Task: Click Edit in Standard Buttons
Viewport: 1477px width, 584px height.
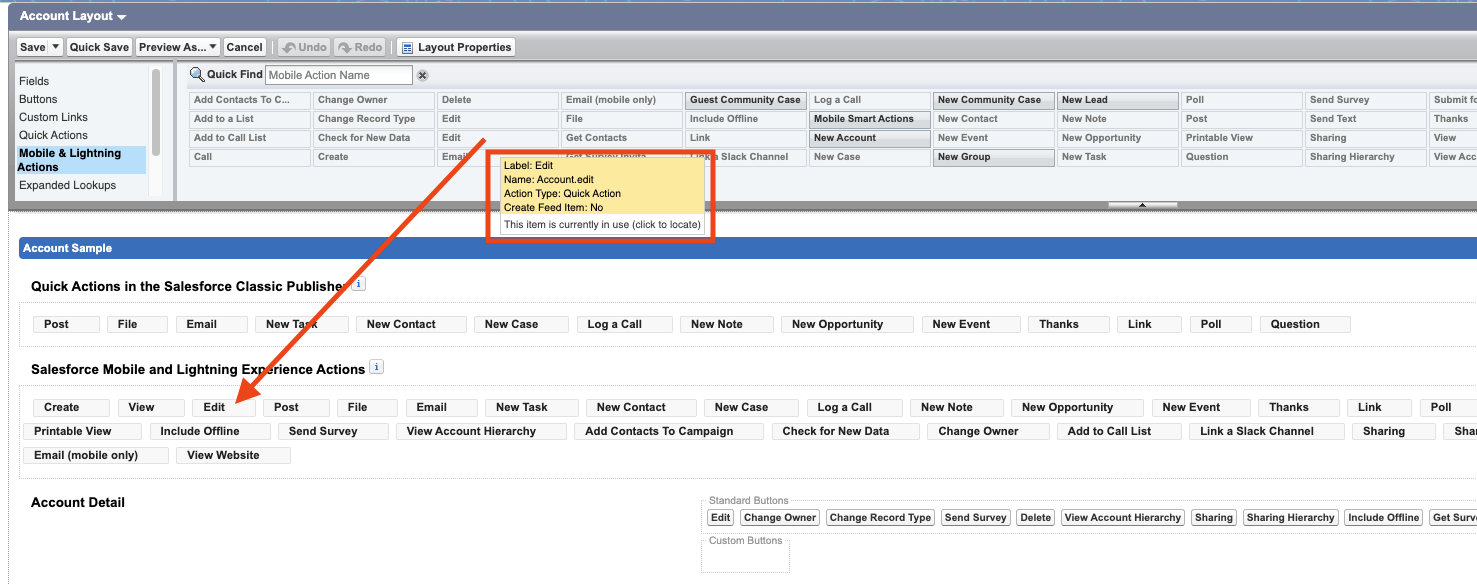Action: 720,517
